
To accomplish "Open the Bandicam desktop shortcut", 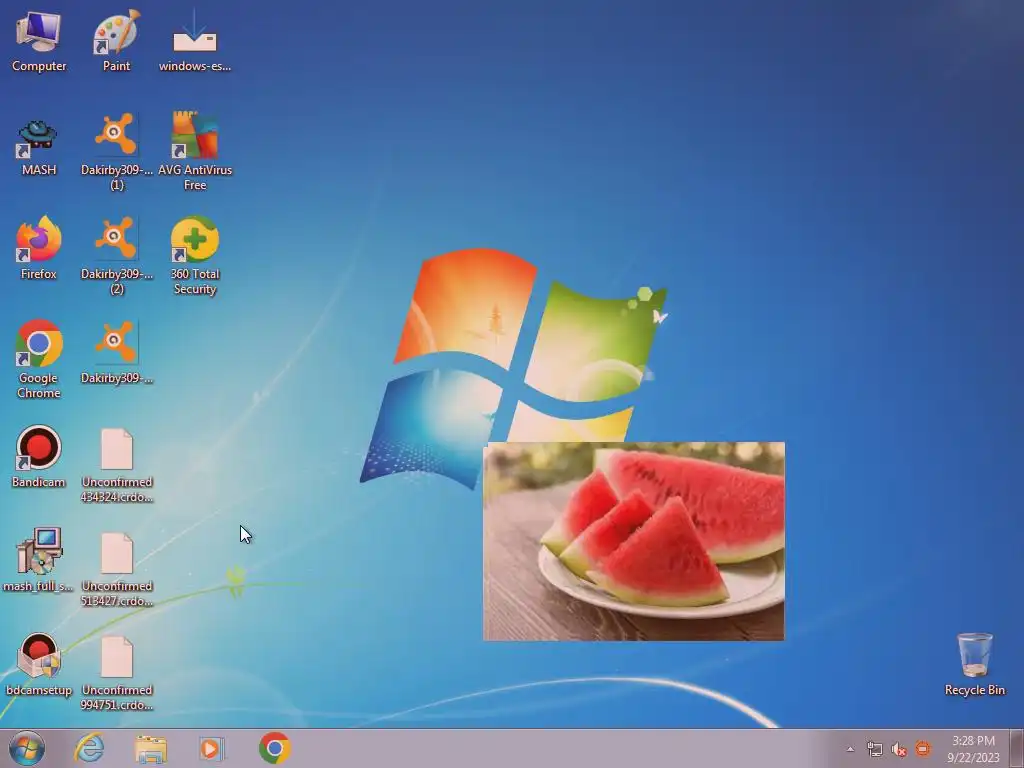I will (39, 457).
